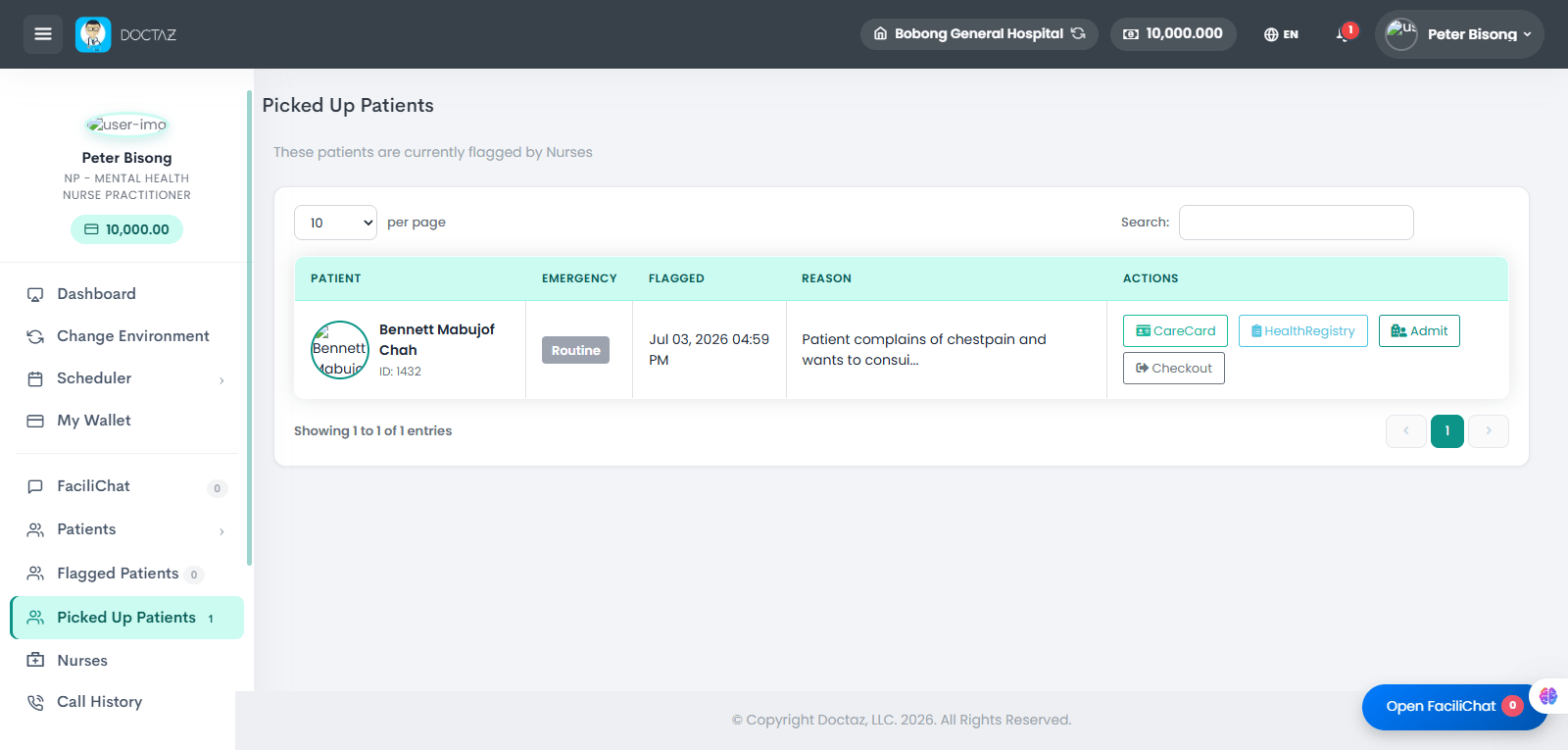
Task: Click the refresh icon beside Bobong General Hospital
Action: (1078, 33)
